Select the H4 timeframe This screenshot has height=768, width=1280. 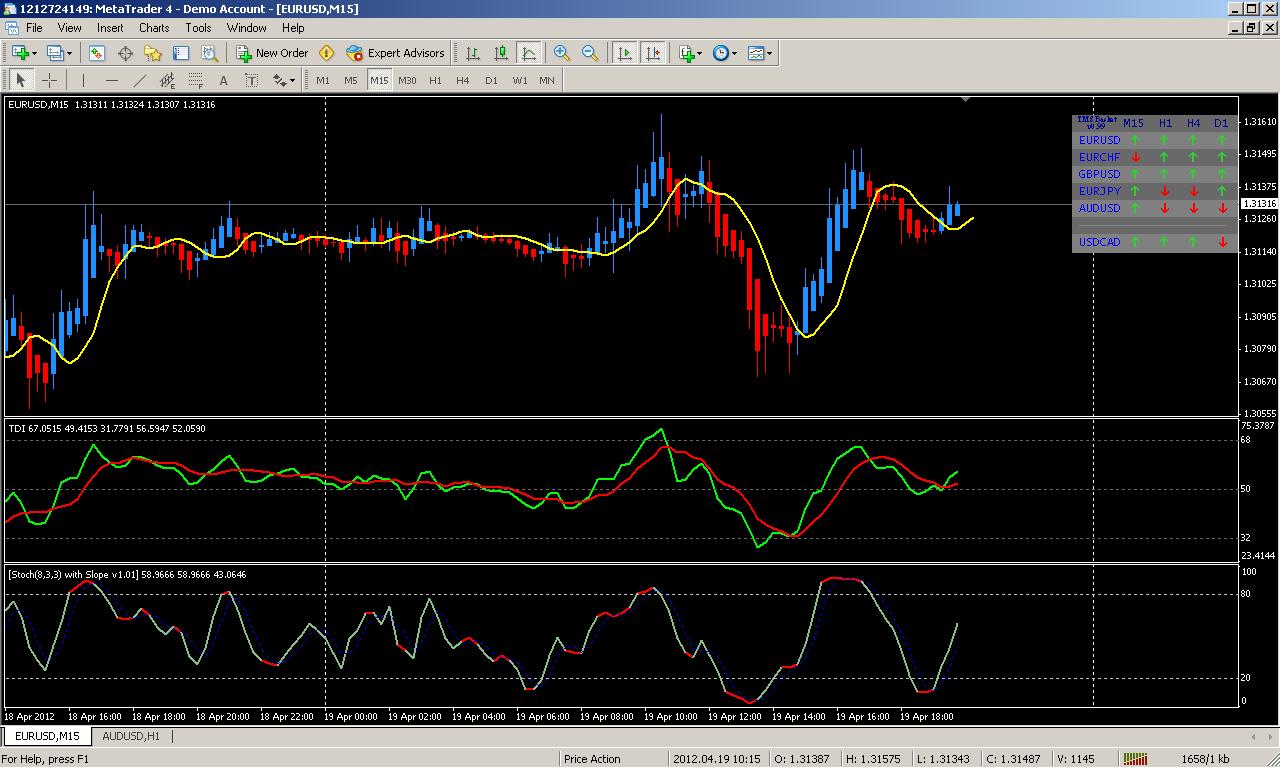[462, 80]
